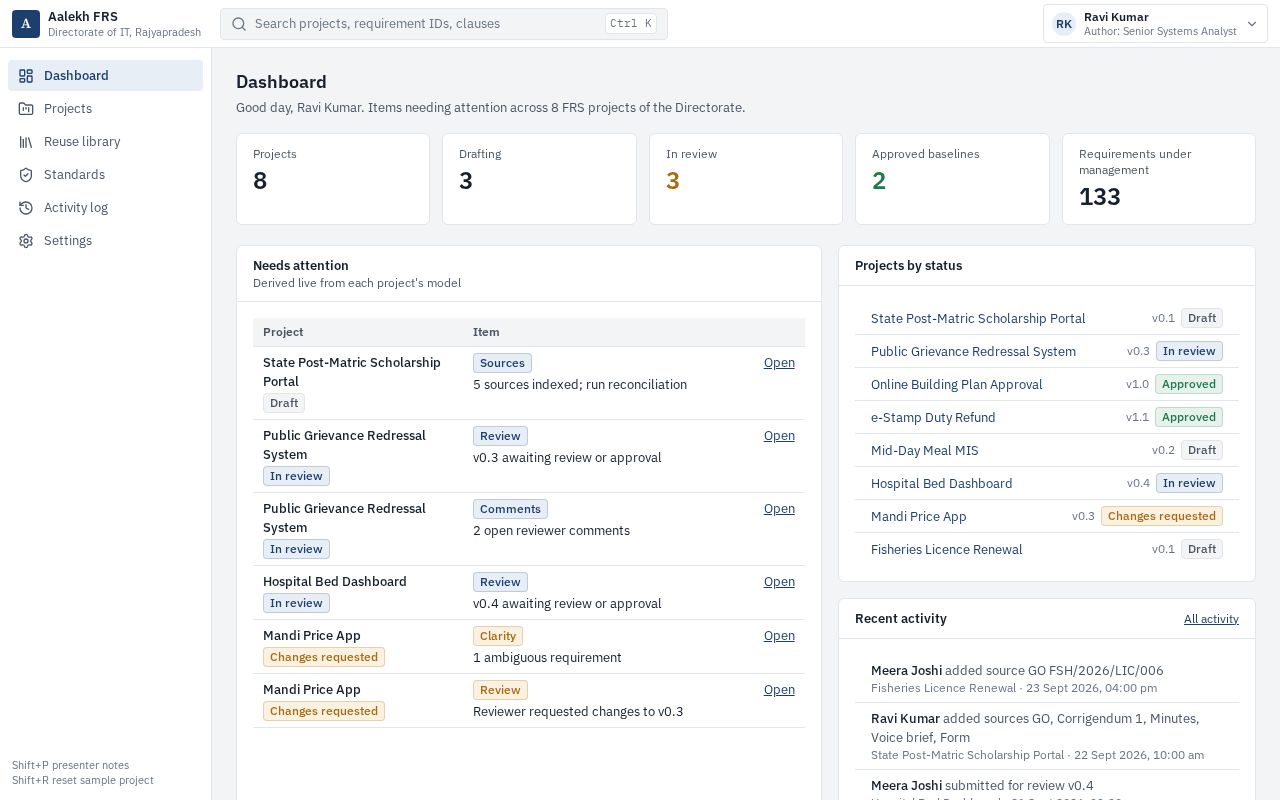
Task: Click the Ctrl K shortcut badge
Action: pos(631,24)
